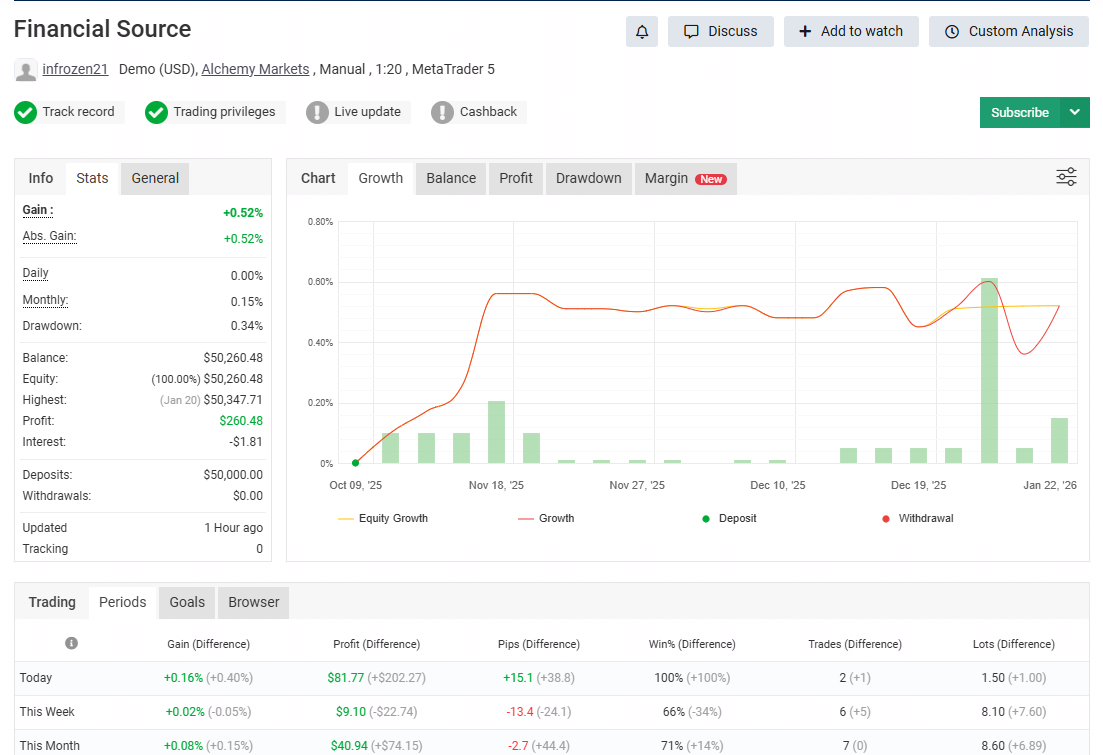Click the infrozen21 user avatar icon

coord(26,70)
